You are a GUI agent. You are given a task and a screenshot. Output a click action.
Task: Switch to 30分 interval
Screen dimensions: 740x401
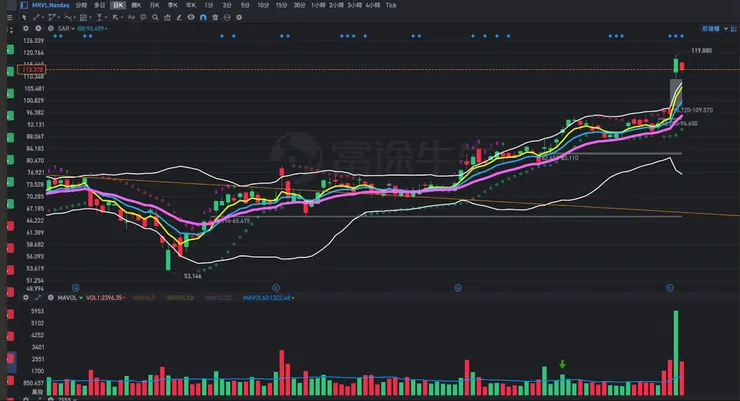[x=299, y=5]
